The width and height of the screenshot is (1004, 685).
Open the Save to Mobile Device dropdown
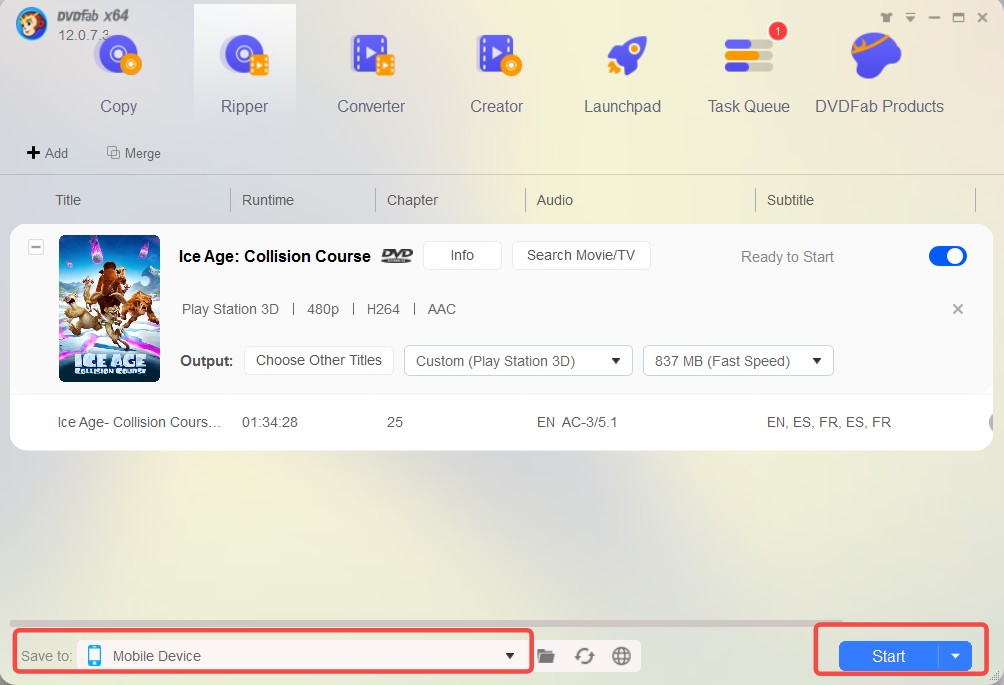(x=510, y=656)
